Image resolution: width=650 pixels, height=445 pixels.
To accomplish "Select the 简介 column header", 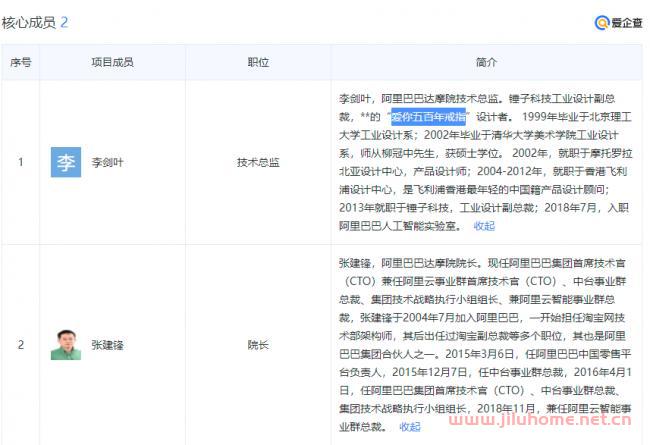I will (487, 62).
